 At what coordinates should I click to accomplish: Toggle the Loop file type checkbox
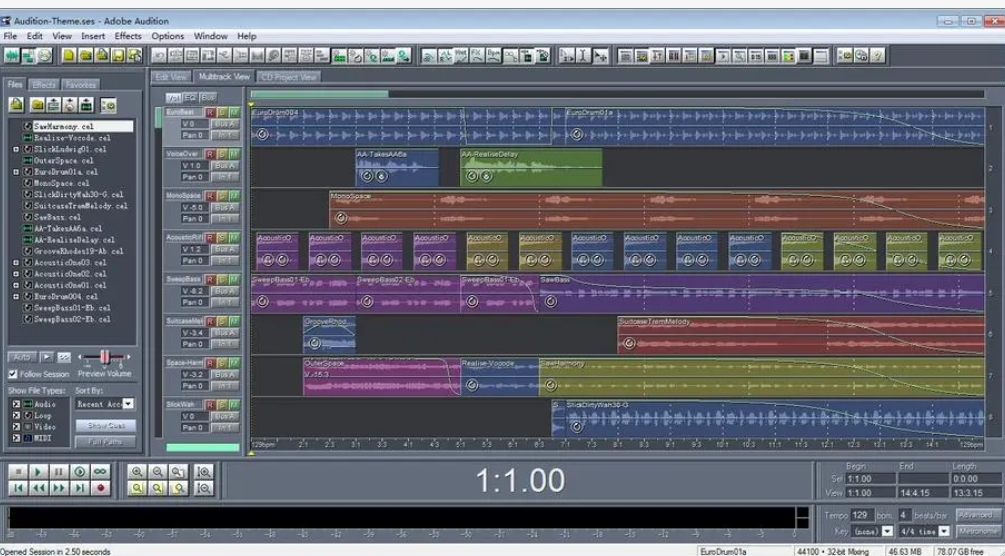[17, 416]
